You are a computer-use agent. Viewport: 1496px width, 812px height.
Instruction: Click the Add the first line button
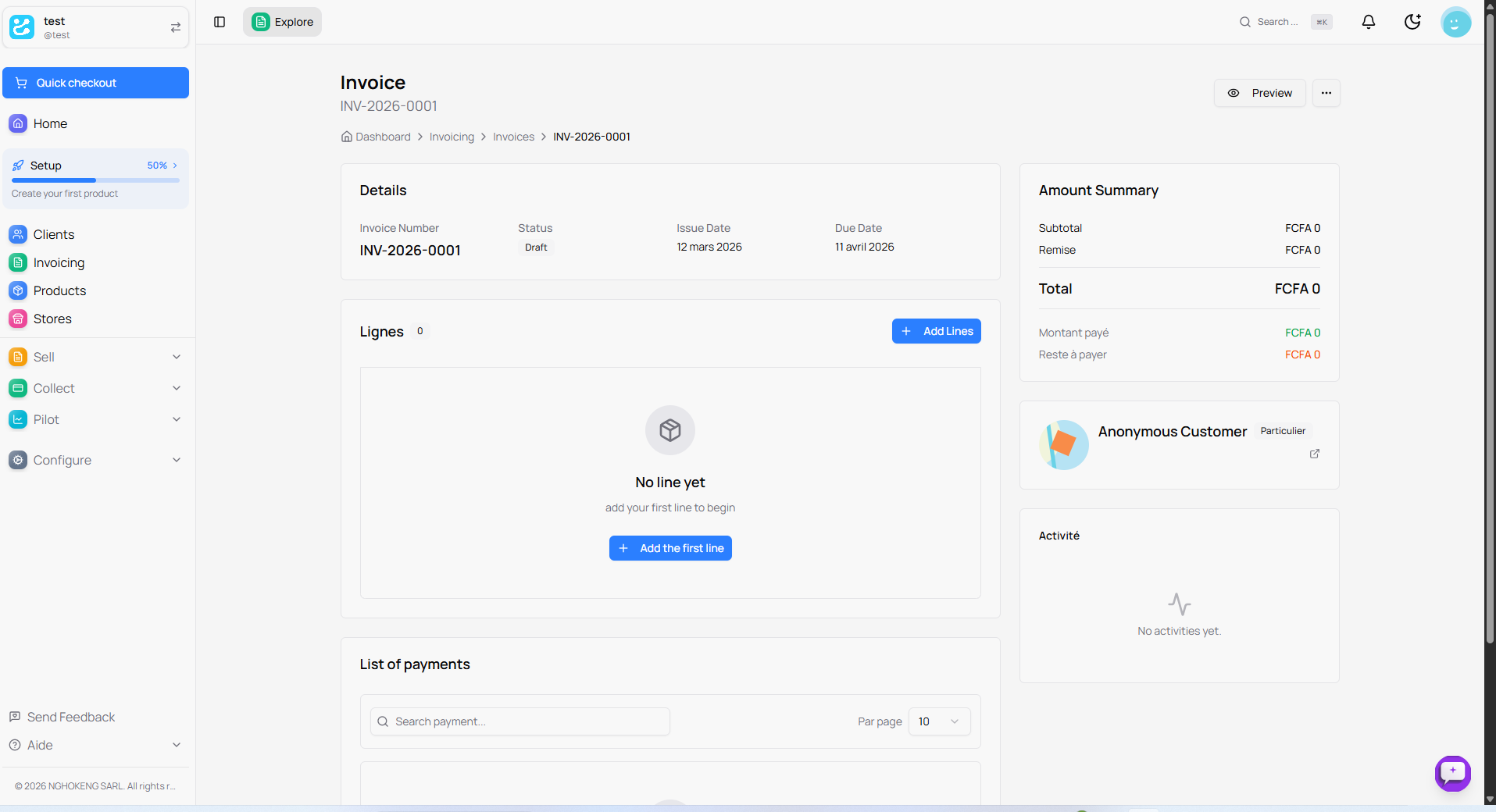click(x=669, y=547)
